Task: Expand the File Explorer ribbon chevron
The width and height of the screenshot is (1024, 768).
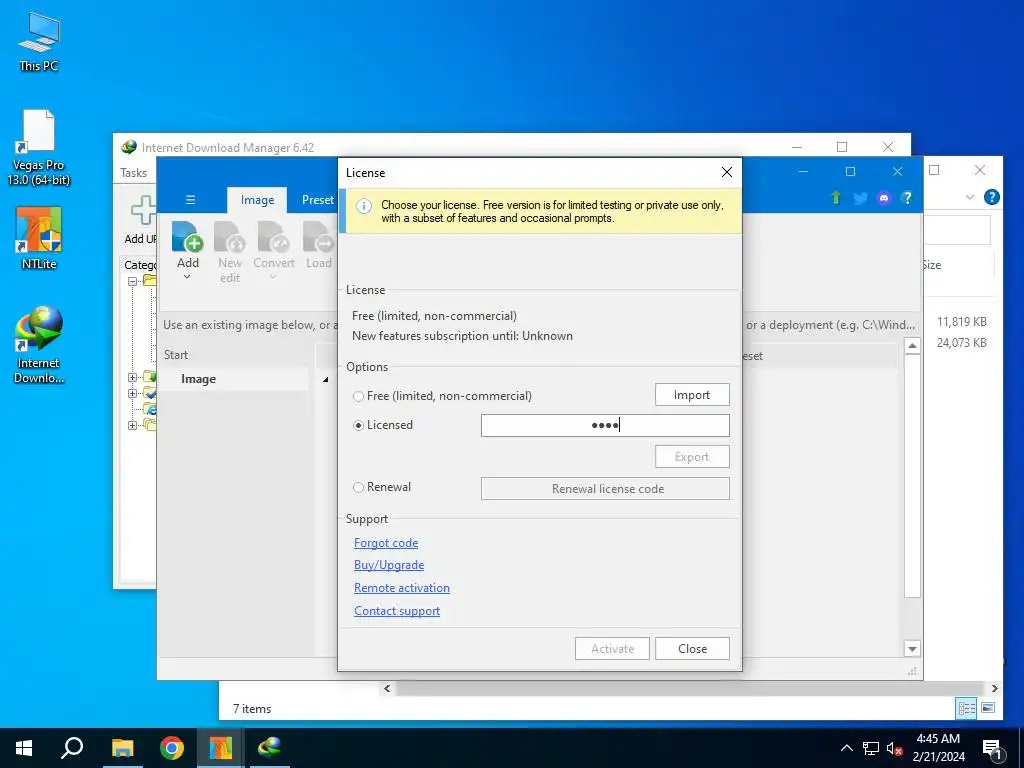Action: tap(970, 197)
